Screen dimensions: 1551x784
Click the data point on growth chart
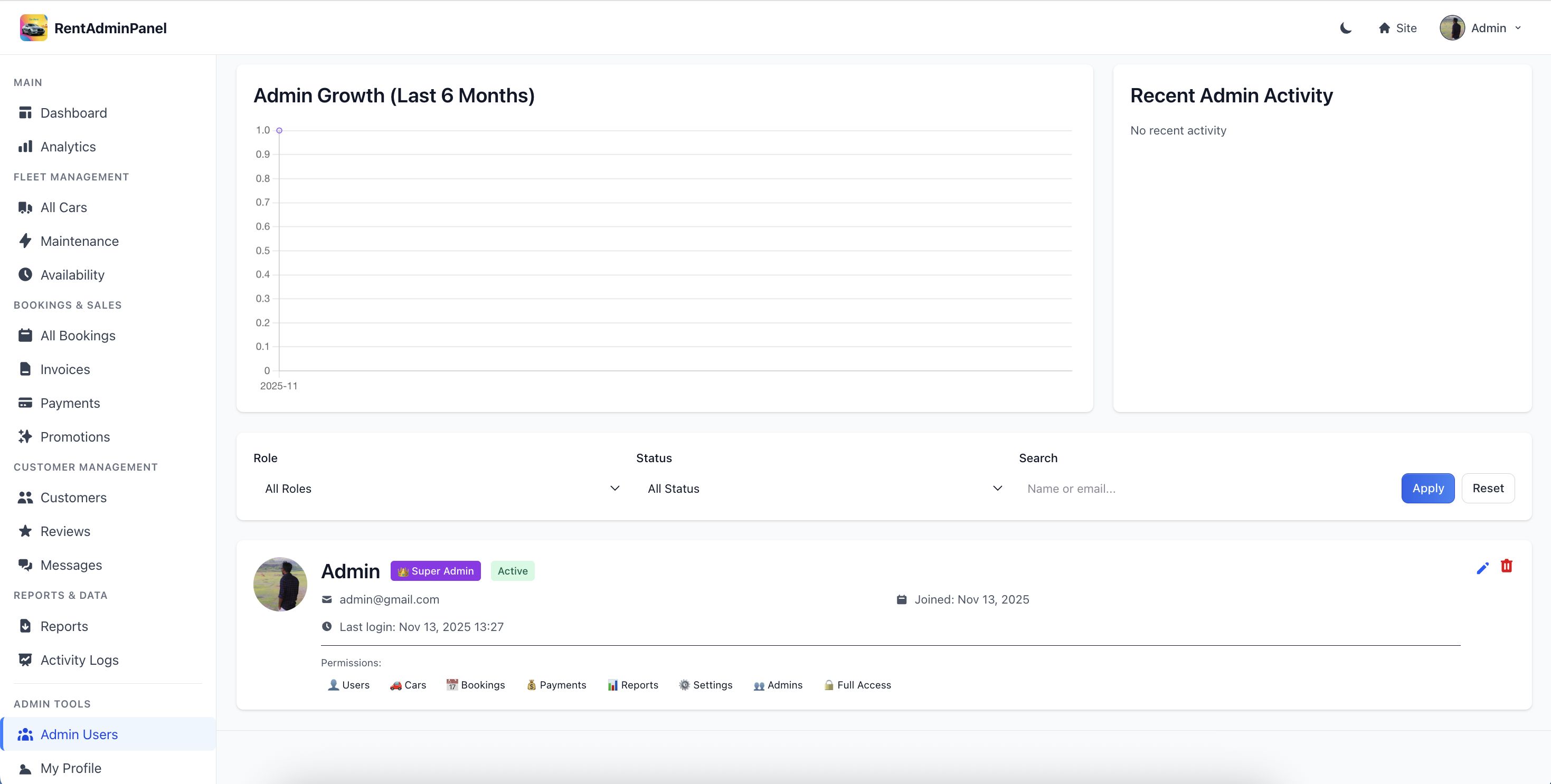click(x=279, y=130)
